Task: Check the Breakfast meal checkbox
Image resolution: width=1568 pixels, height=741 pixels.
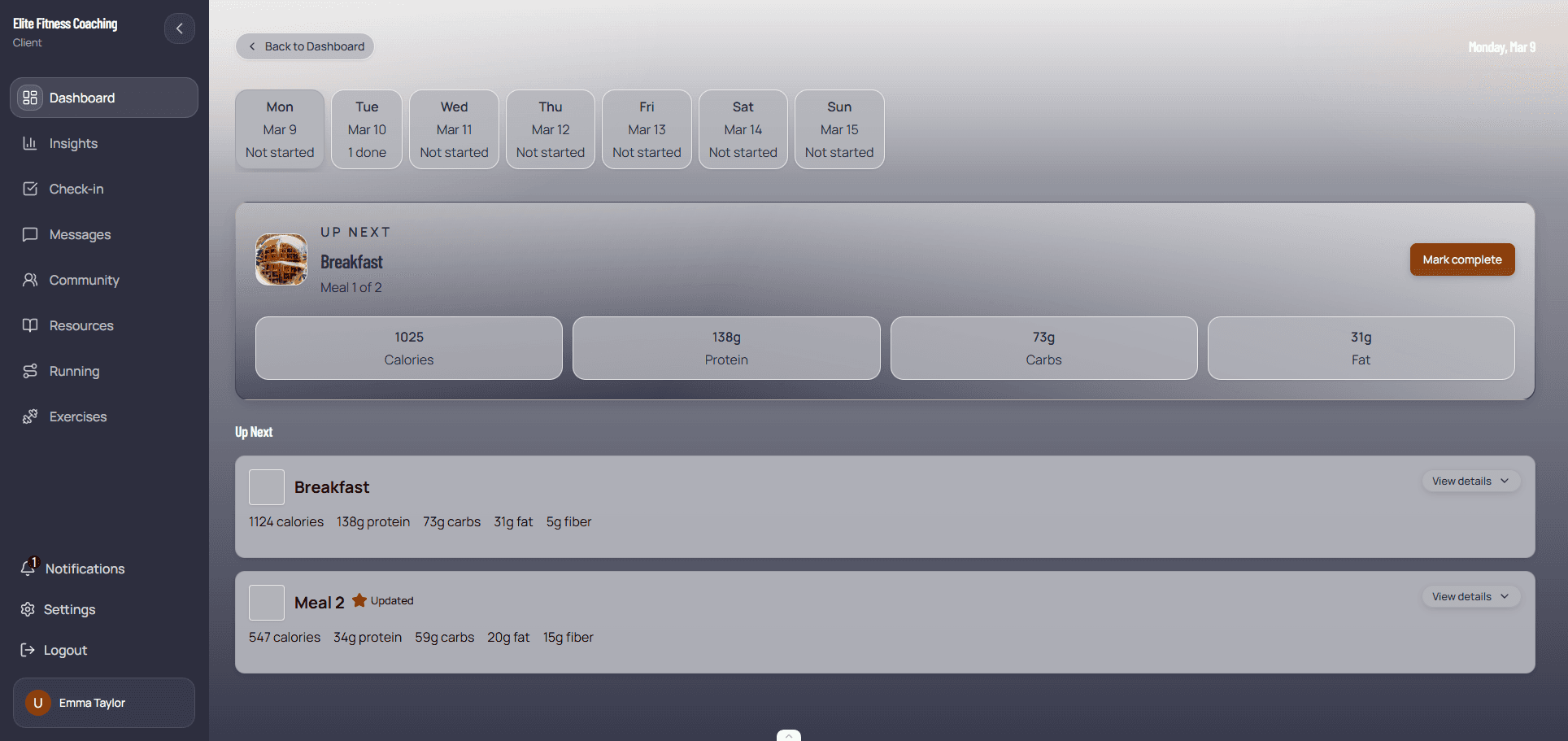Action: [x=266, y=487]
